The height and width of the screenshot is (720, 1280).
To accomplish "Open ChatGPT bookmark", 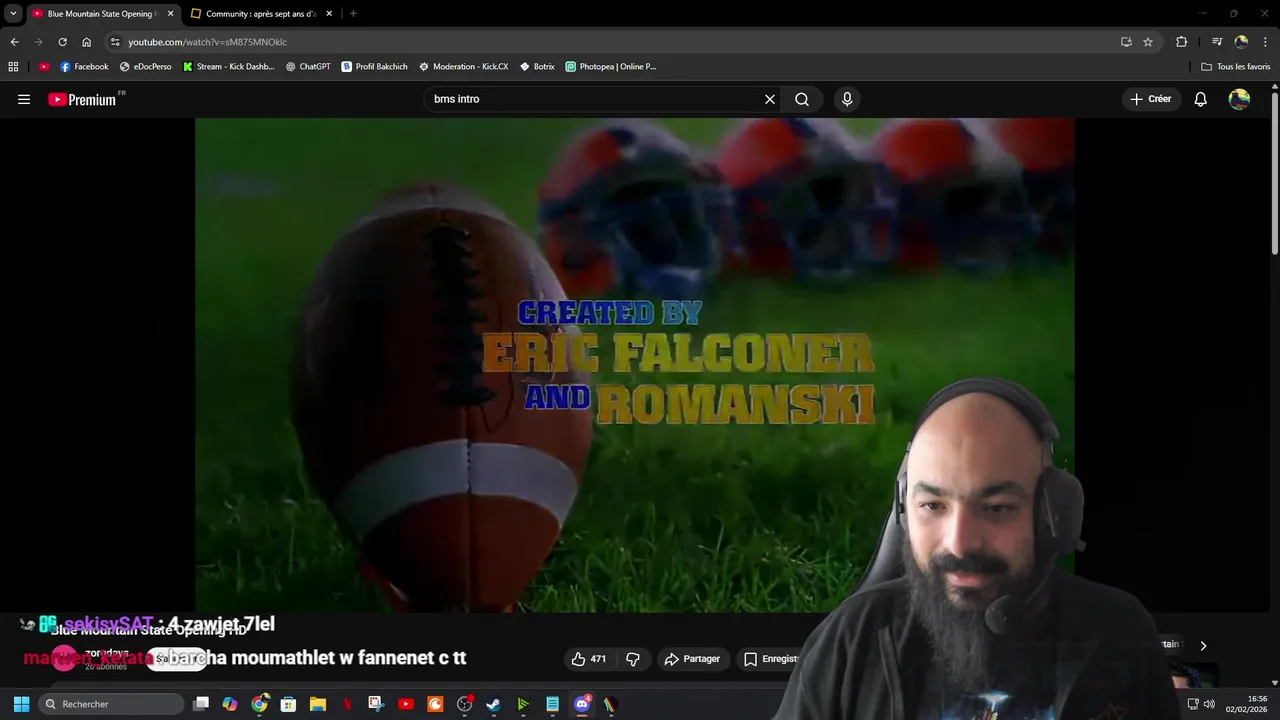I will coord(307,67).
